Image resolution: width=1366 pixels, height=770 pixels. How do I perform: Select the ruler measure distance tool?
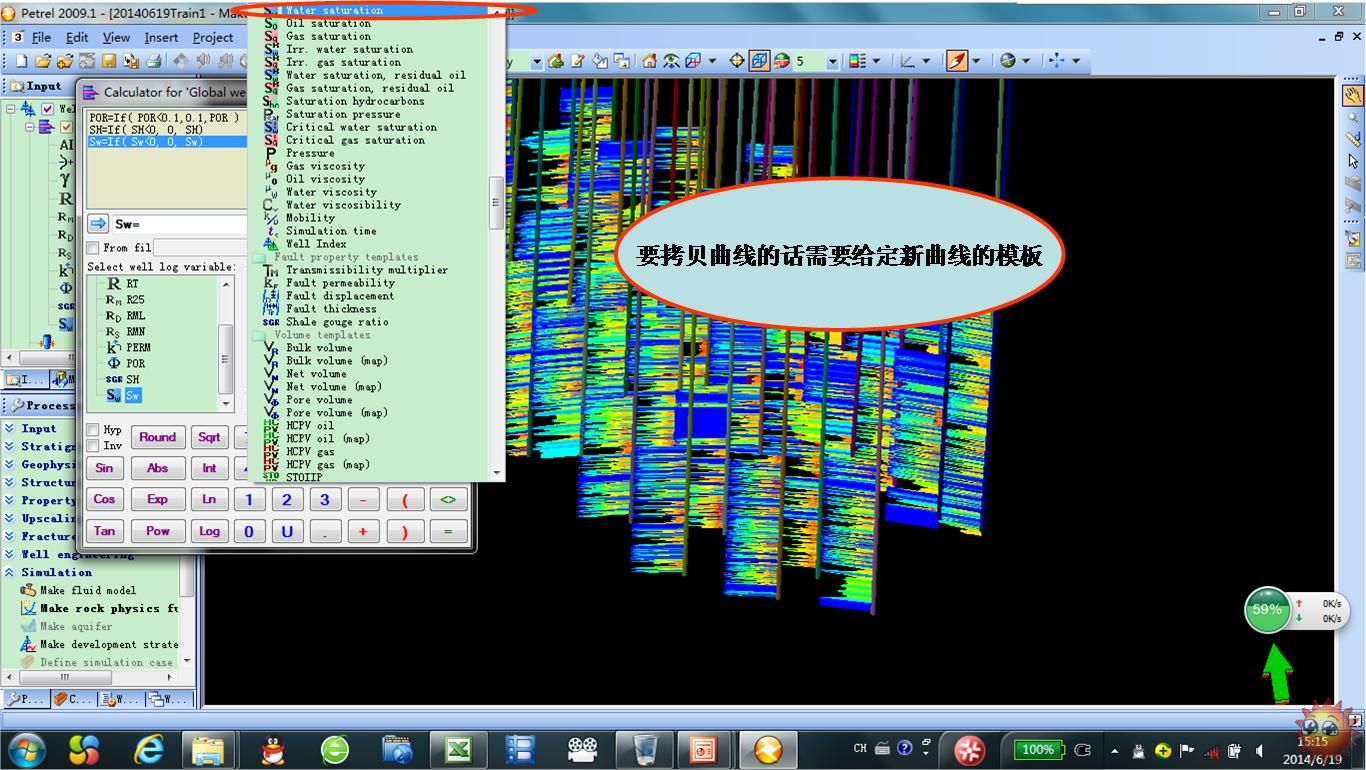pos(1352,139)
